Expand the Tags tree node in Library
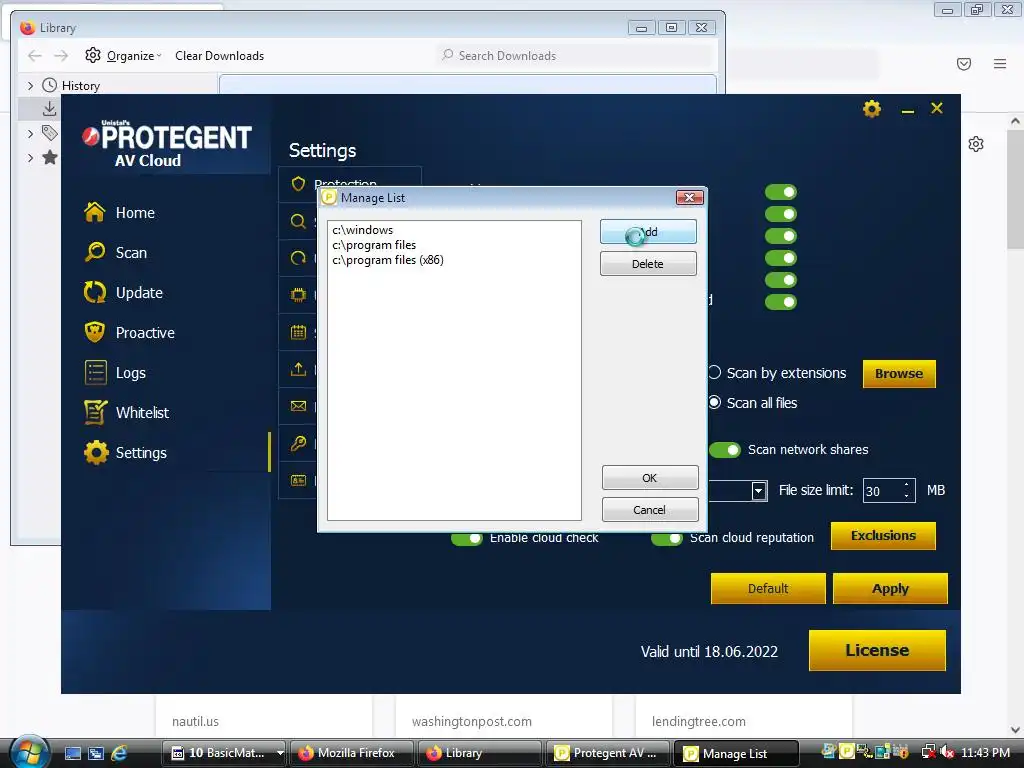The width and height of the screenshot is (1024, 768). tap(30, 133)
